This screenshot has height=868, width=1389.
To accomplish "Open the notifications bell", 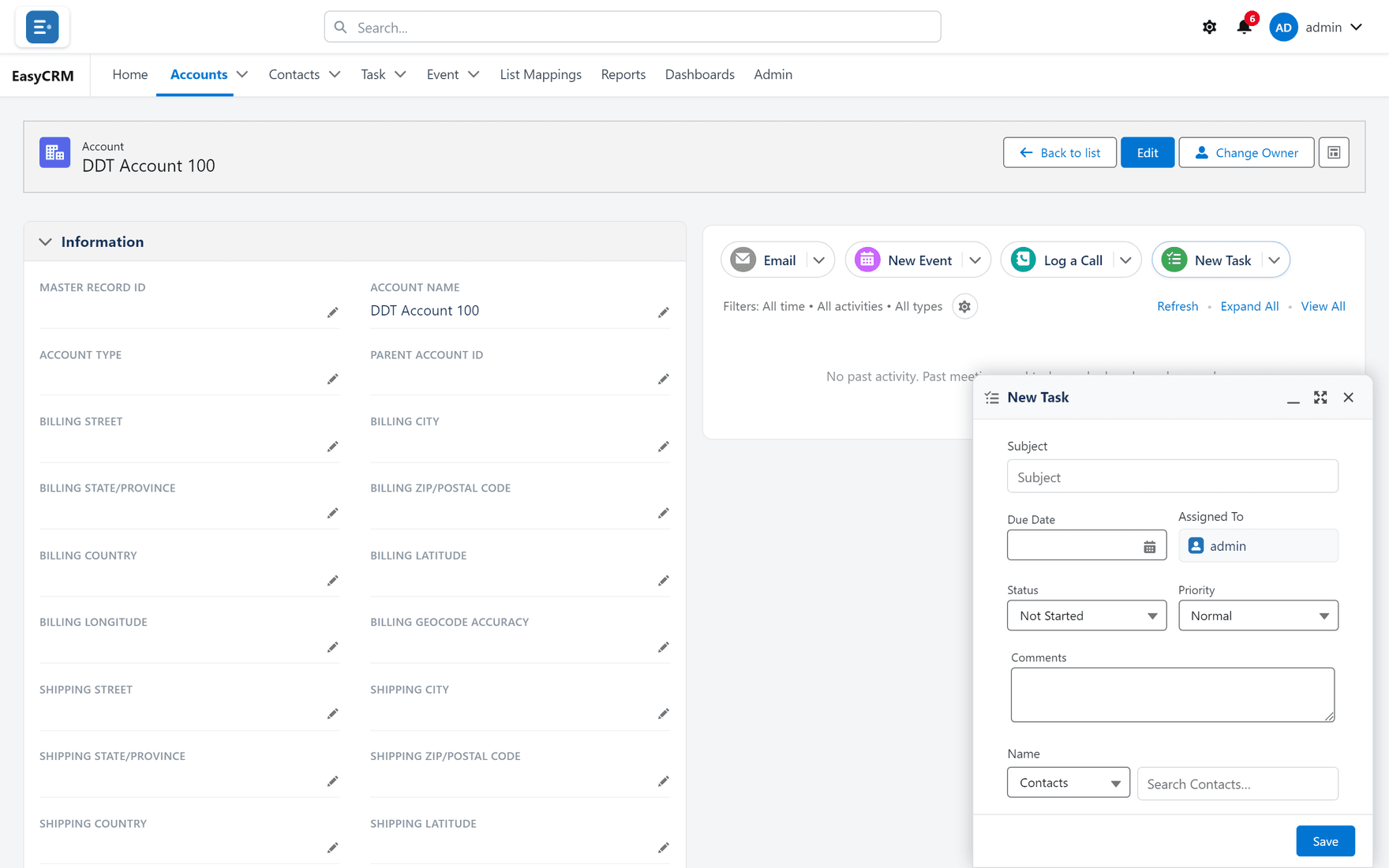I will tap(1244, 27).
